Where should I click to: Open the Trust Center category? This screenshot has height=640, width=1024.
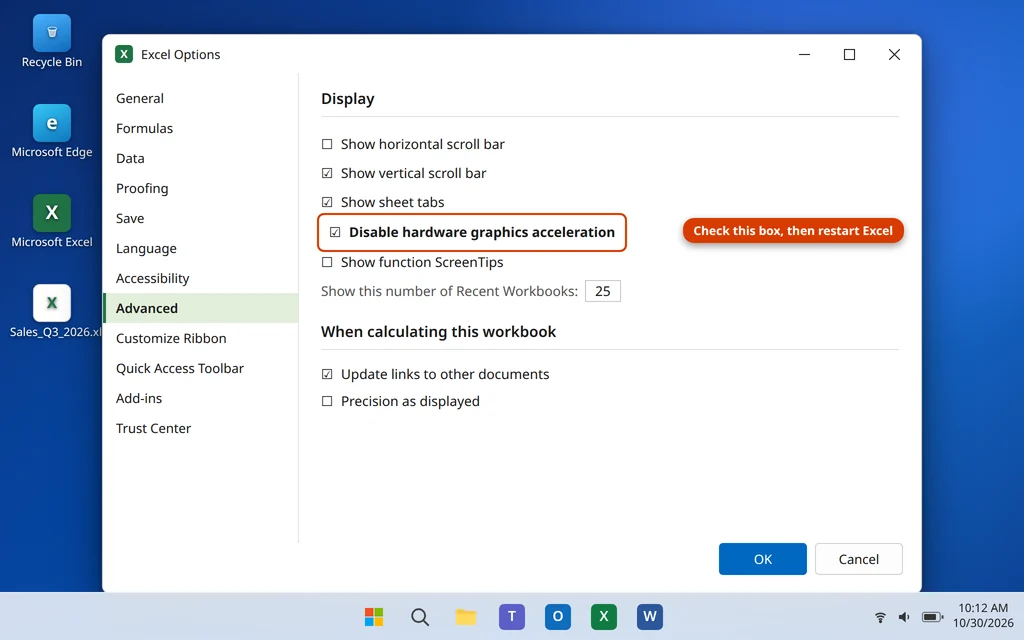click(200, 428)
